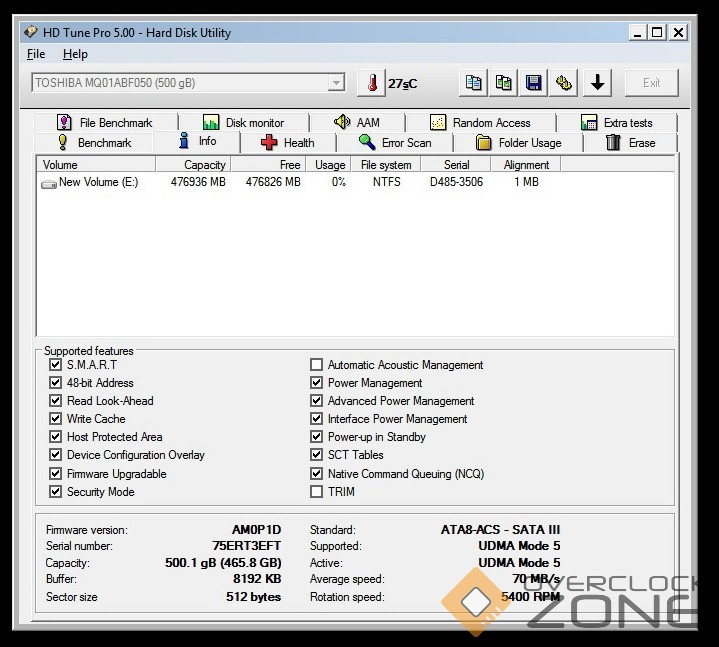Toggle the Device Configuration Overlay checkbox
Image resolution: width=719 pixels, height=647 pixels.
pyautogui.click(x=55, y=454)
